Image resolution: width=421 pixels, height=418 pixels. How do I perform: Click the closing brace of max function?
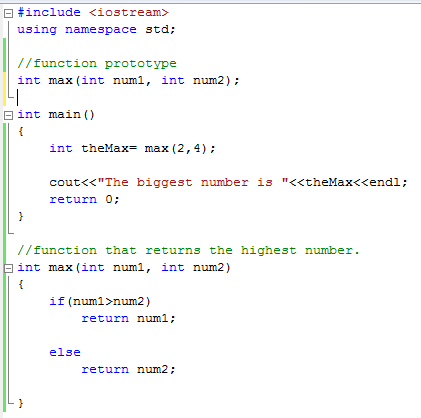(x=21, y=403)
